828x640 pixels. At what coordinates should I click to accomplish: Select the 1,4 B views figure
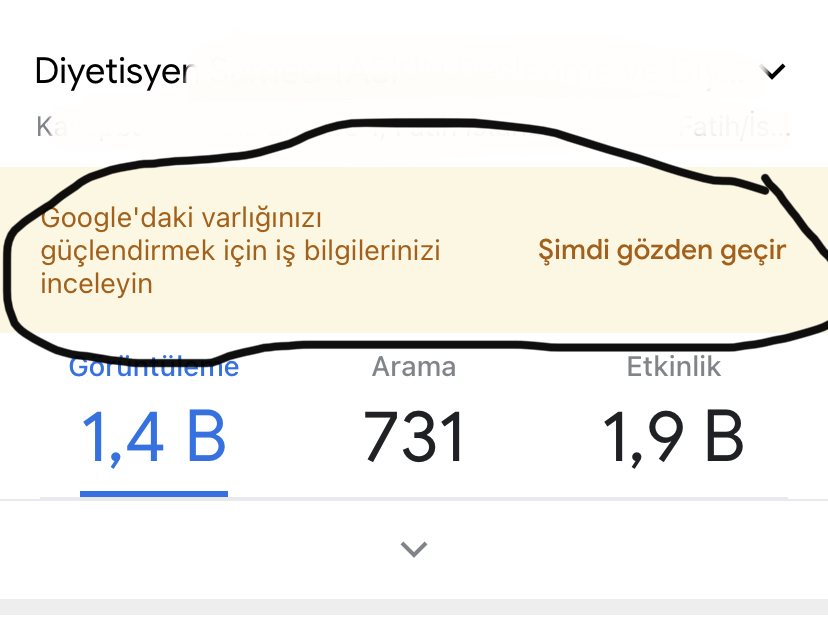tap(154, 438)
